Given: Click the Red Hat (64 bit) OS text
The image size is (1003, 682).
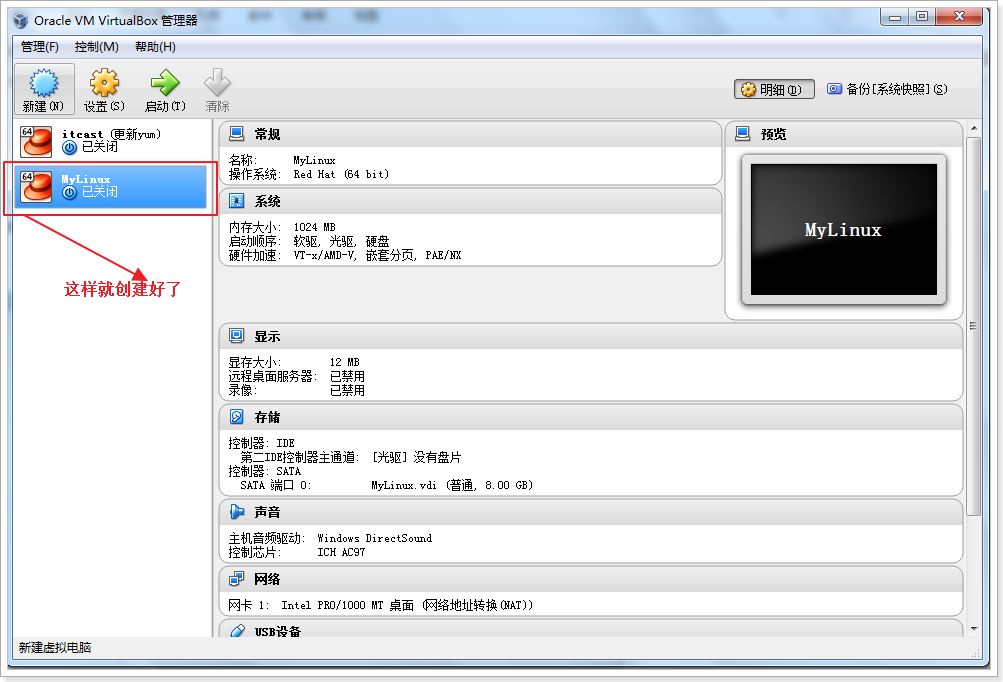Looking at the screenshot, I should 341,174.
